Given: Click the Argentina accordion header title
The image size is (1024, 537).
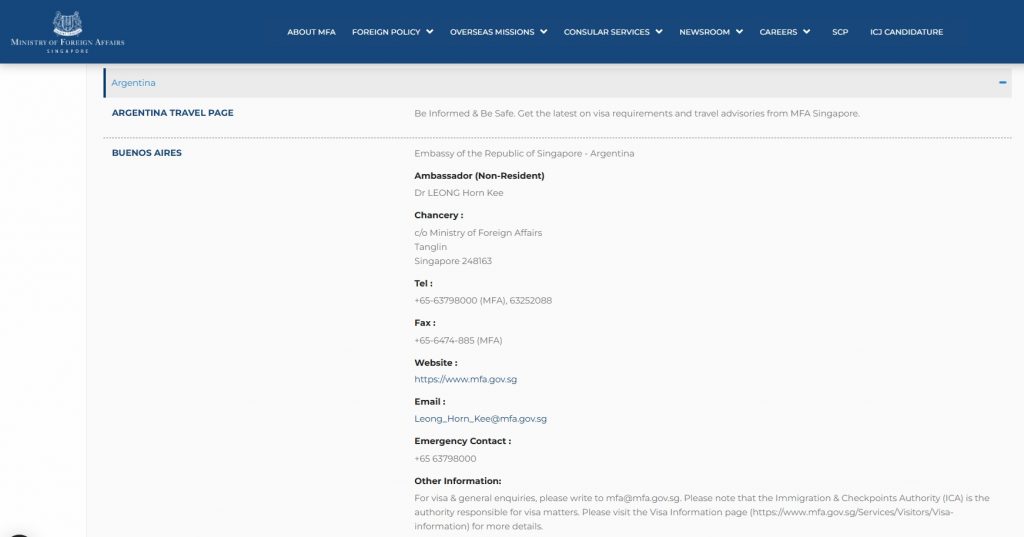Looking at the screenshot, I should pos(133,83).
